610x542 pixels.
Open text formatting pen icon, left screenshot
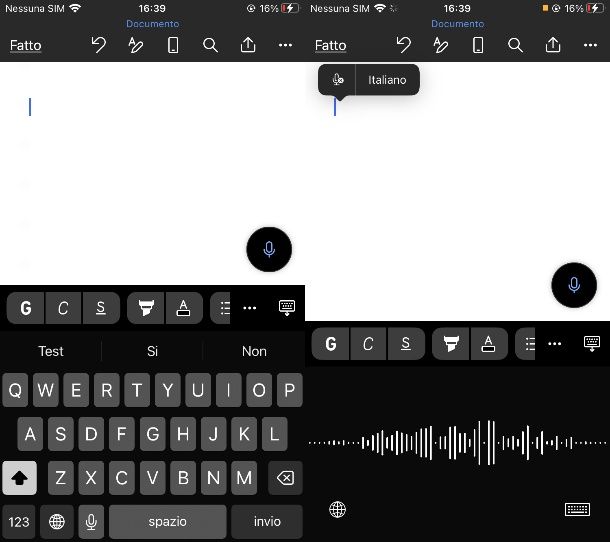pos(136,45)
